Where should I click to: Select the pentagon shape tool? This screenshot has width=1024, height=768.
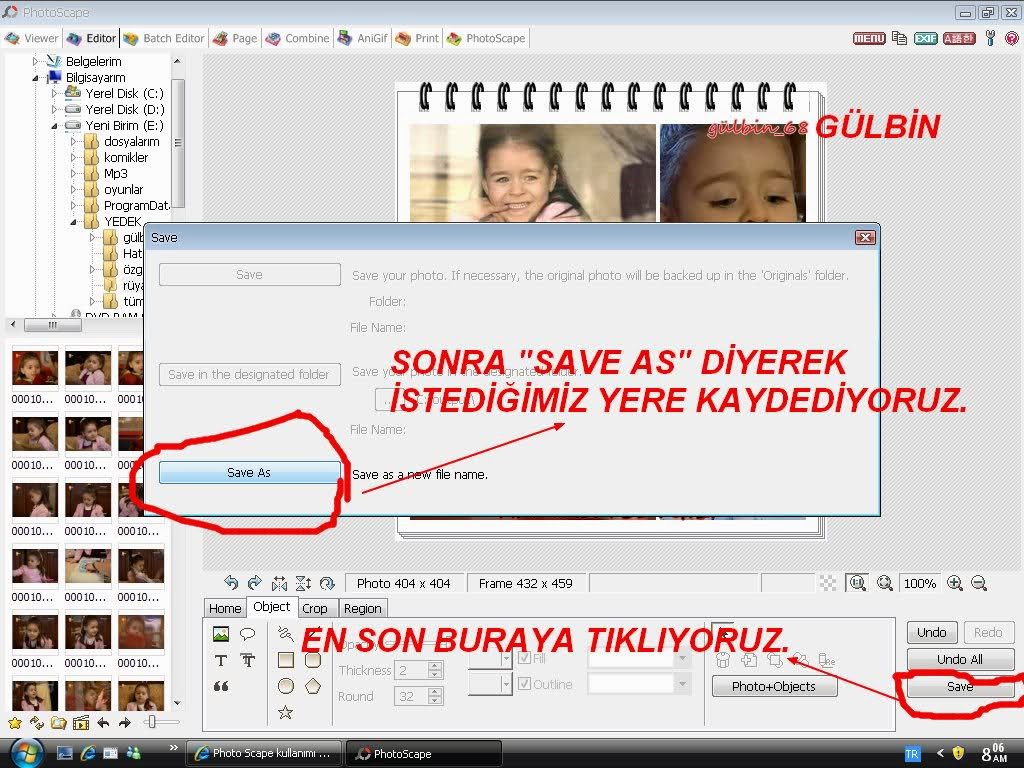click(313, 686)
